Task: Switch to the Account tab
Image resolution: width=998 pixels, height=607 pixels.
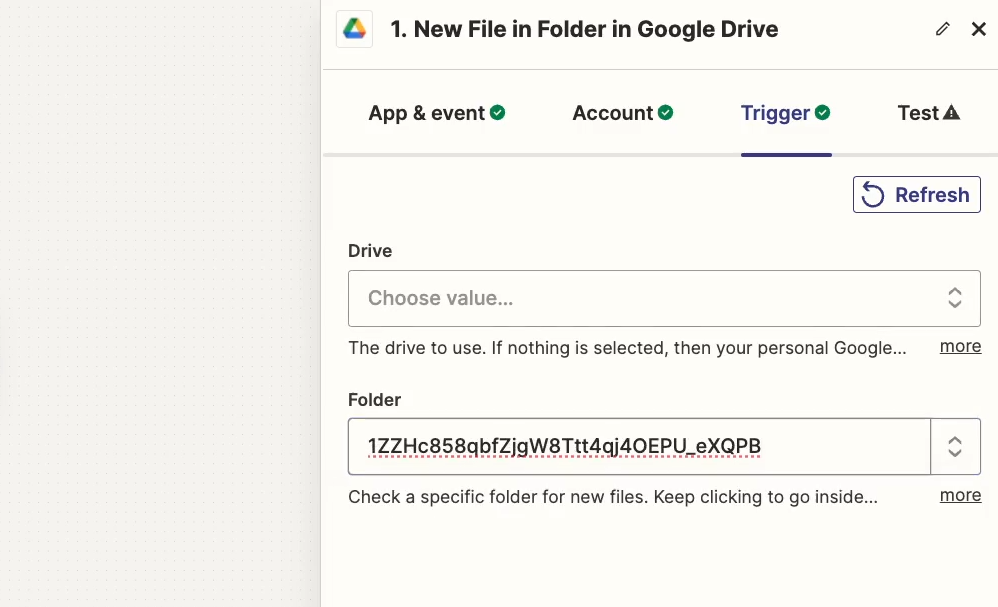Action: point(622,113)
